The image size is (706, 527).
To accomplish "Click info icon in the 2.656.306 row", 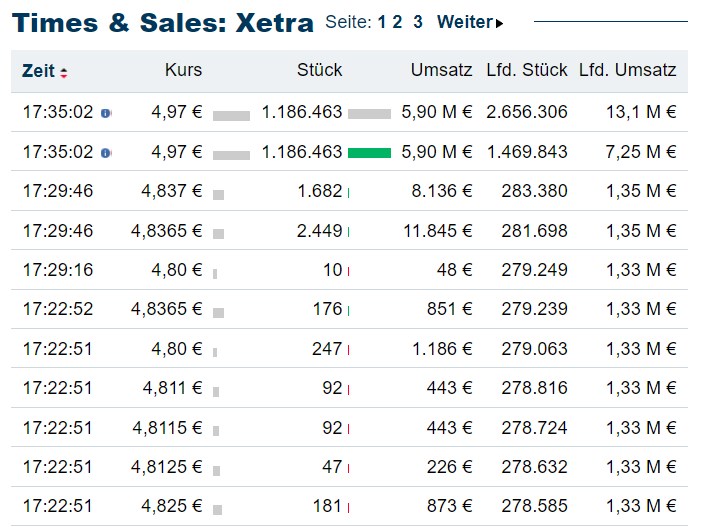I will tap(106, 113).
